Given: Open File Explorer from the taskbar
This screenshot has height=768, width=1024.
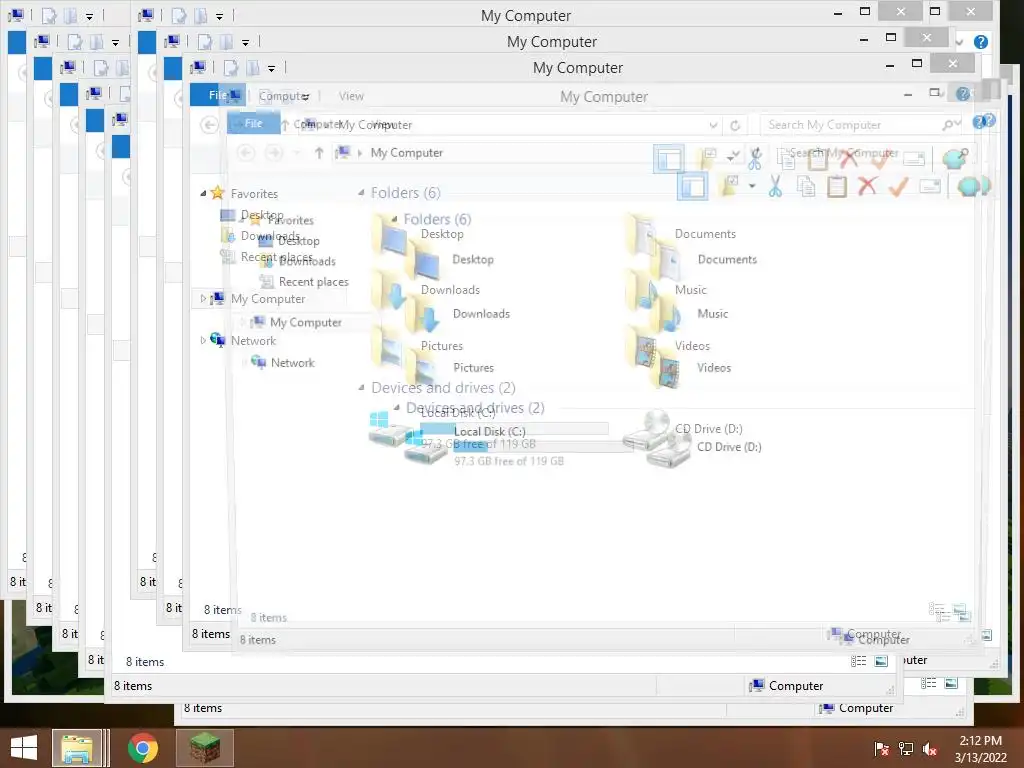Looking at the screenshot, I should pyautogui.click(x=77, y=748).
